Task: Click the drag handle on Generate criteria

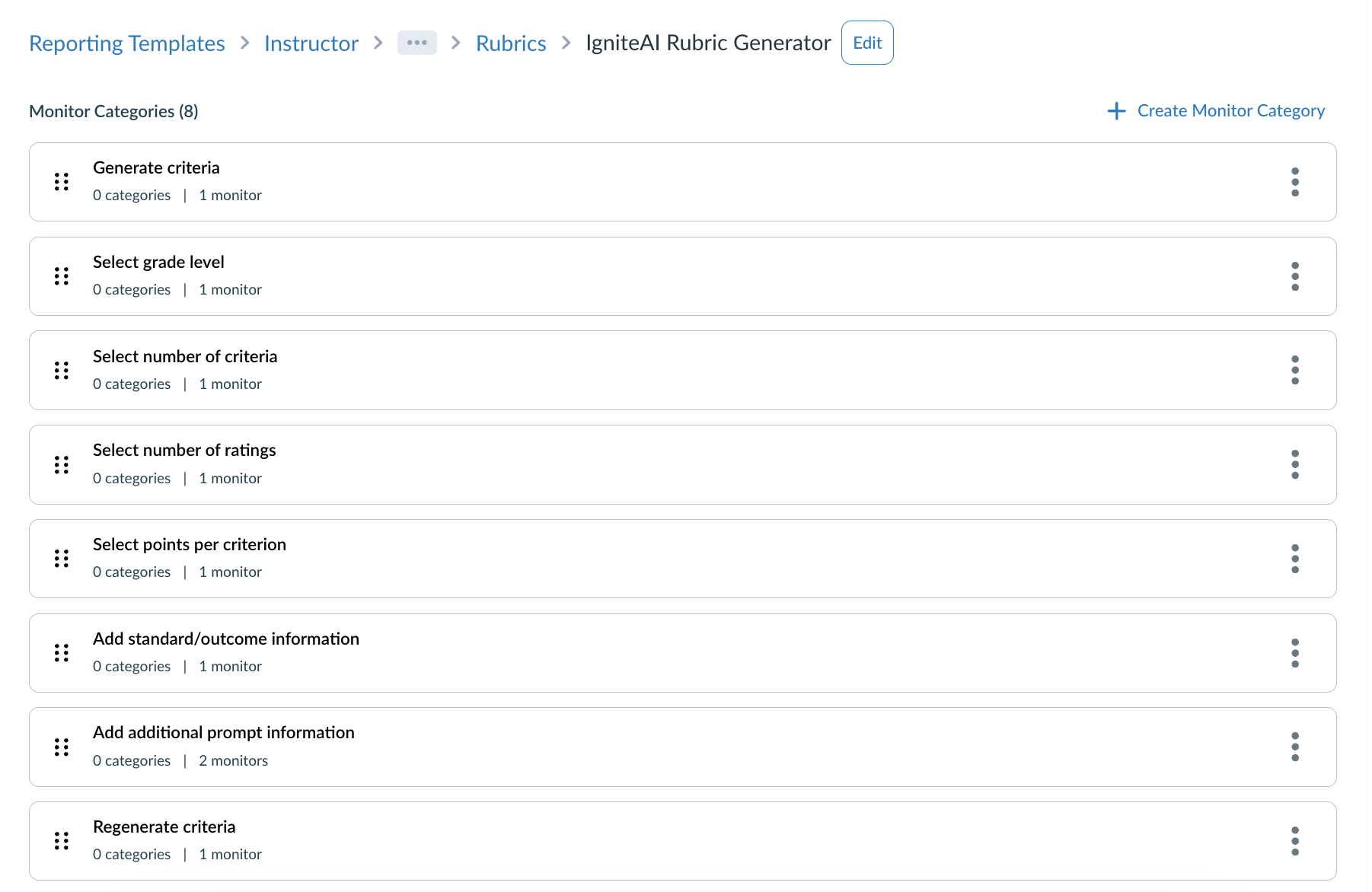Action: pos(62,182)
